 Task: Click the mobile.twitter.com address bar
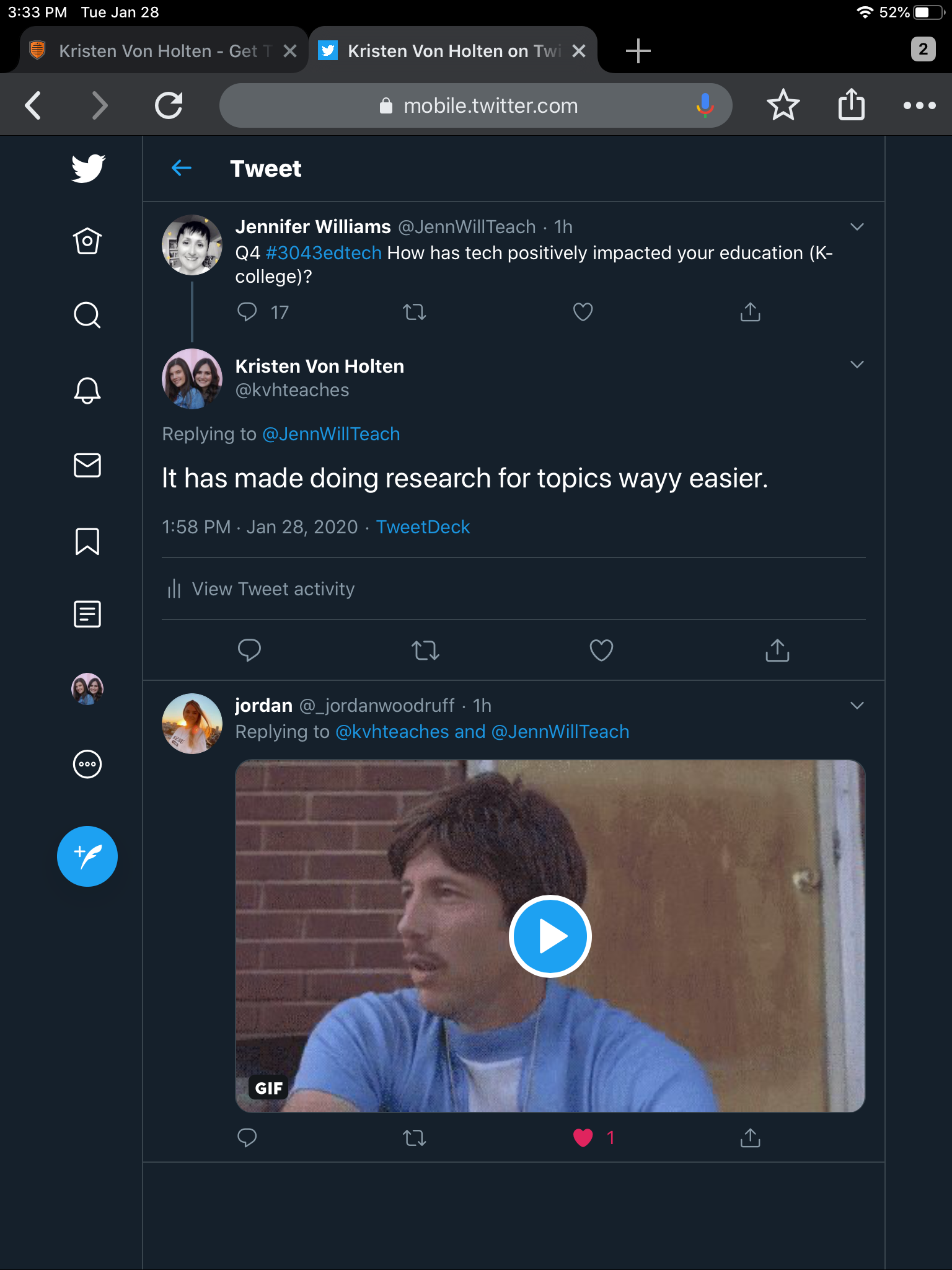click(x=490, y=105)
